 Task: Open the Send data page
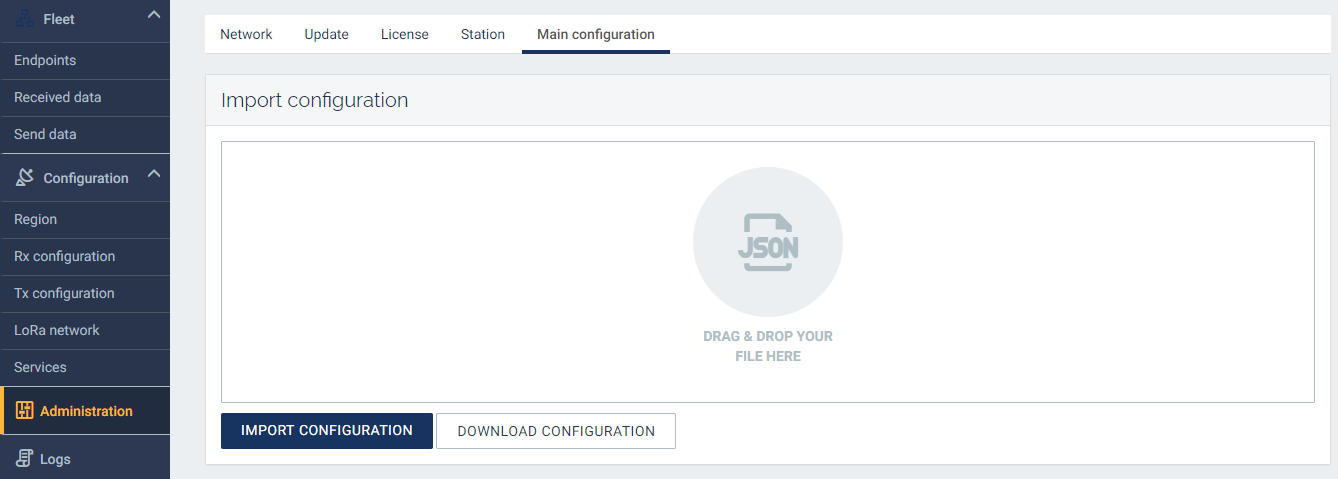tap(45, 134)
